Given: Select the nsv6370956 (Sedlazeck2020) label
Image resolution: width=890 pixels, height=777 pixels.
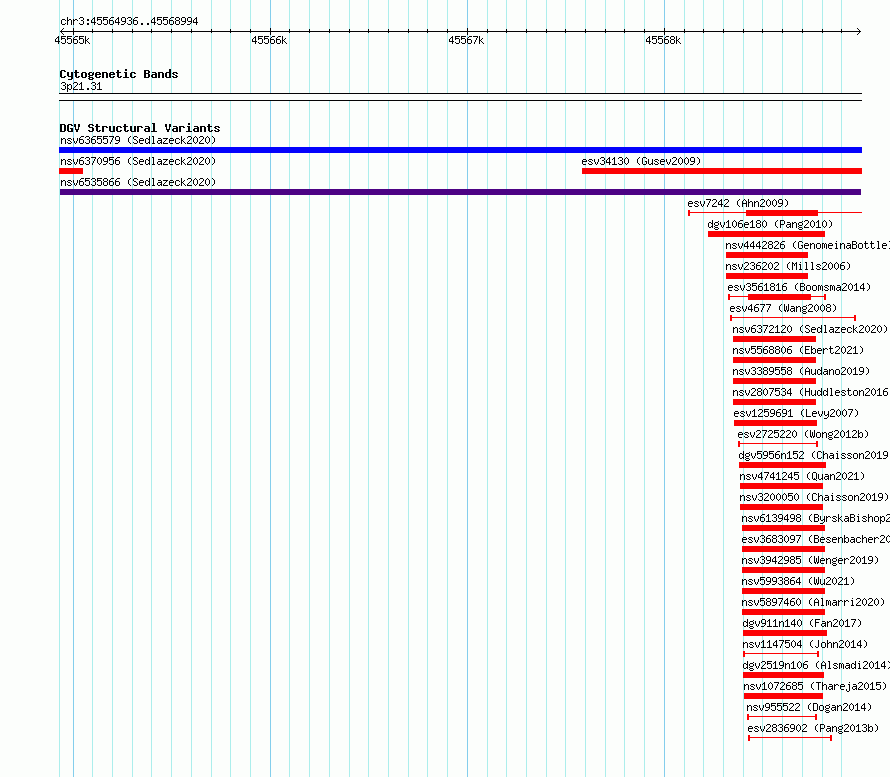Looking at the screenshot, I should coord(138,161).
